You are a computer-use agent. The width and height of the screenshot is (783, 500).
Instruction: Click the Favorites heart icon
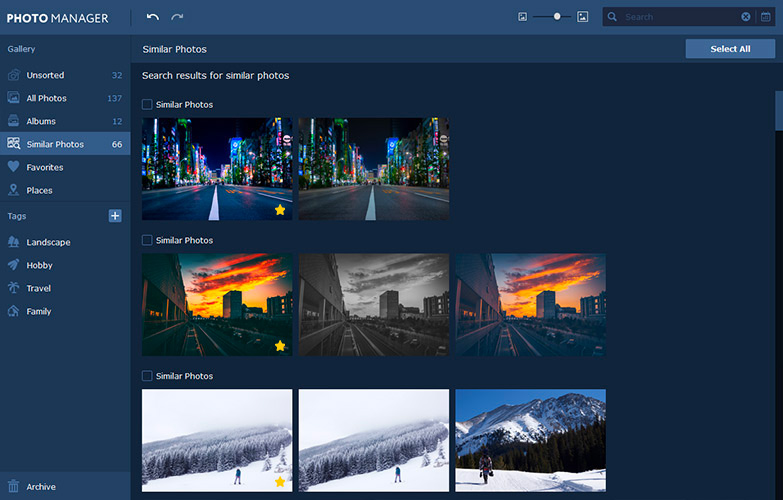13,167
